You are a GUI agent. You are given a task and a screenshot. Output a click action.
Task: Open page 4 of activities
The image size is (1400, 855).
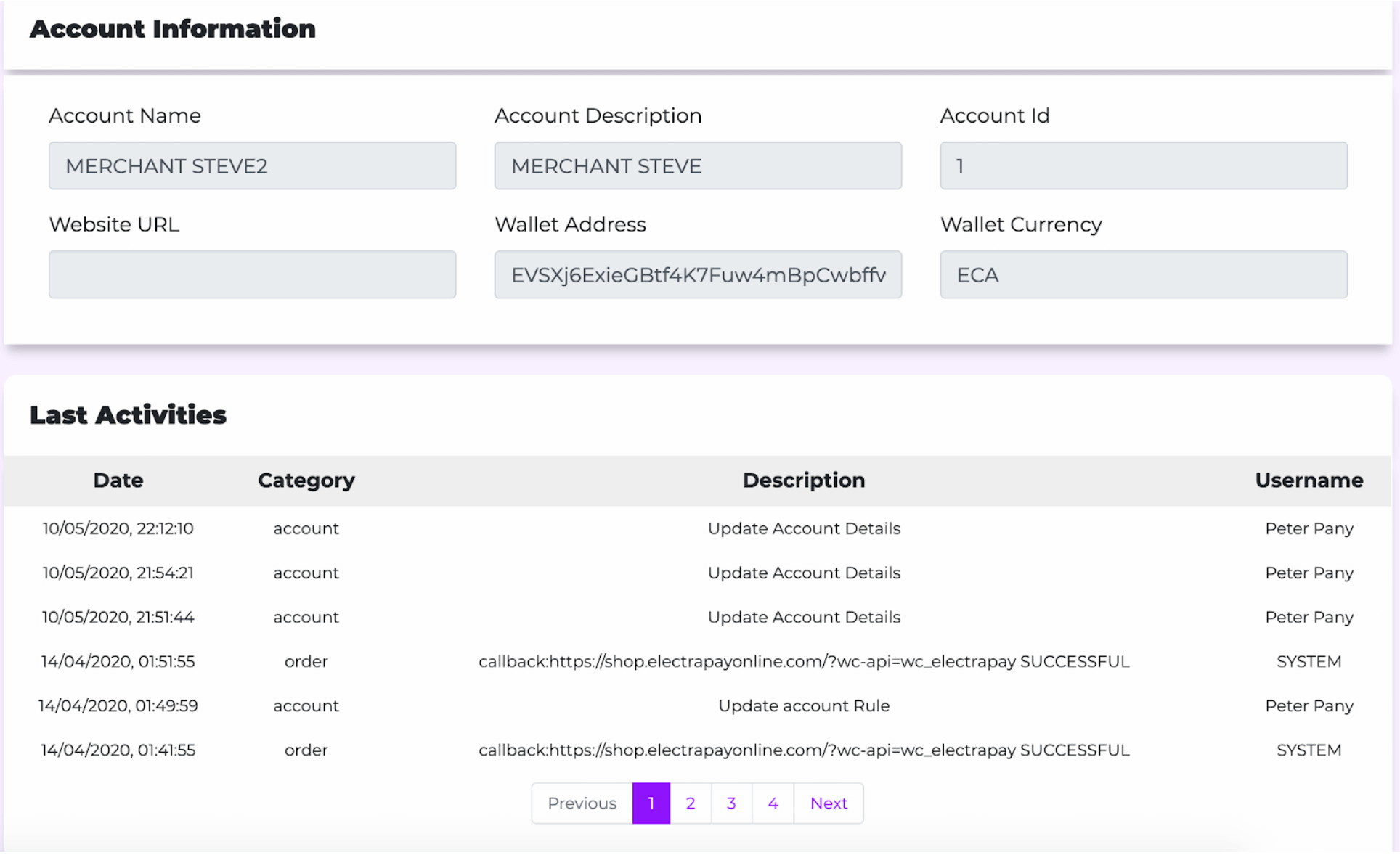(x=773, y=803)
